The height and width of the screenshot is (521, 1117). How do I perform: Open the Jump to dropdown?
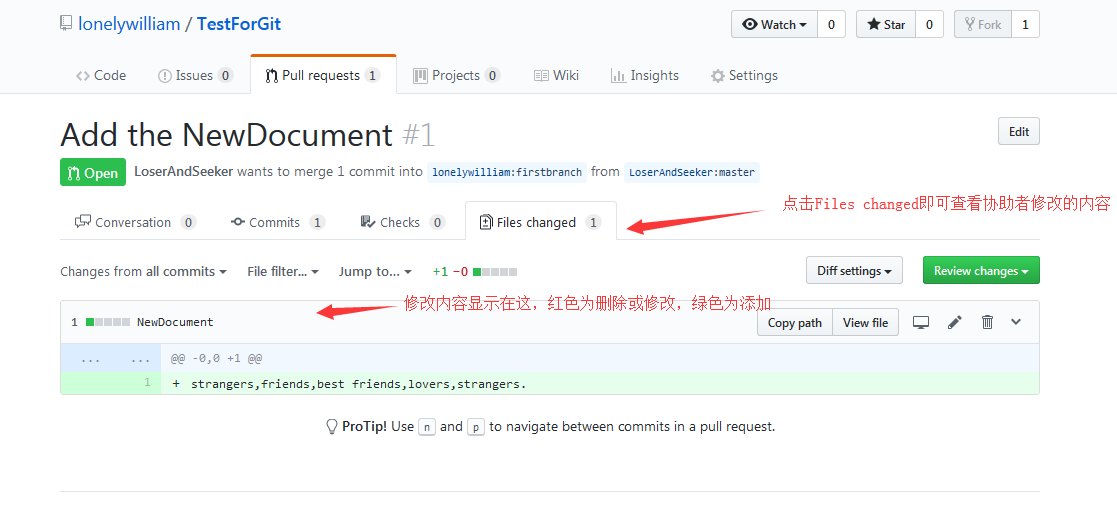375,272
